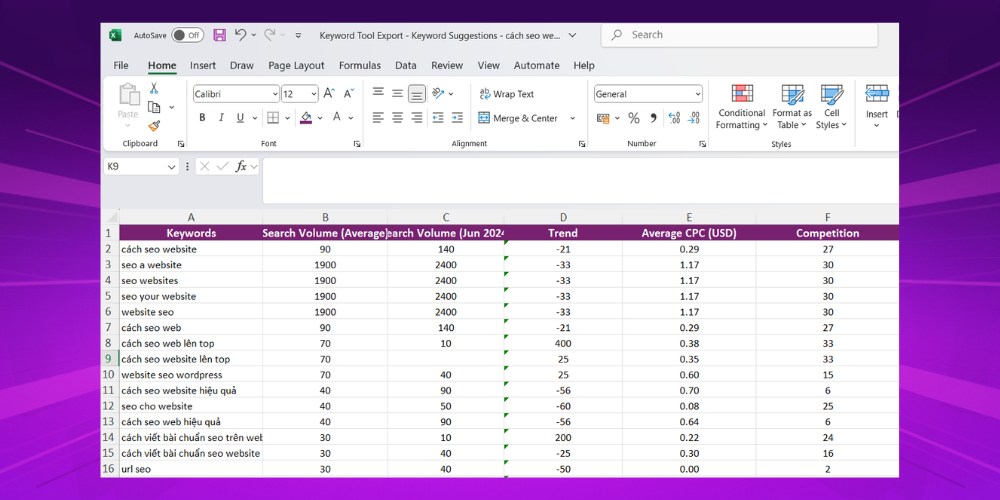Switch to the Page Layout tab
Image resolution: width=1000 pixels, height=500 pixels.
point(296,65)
